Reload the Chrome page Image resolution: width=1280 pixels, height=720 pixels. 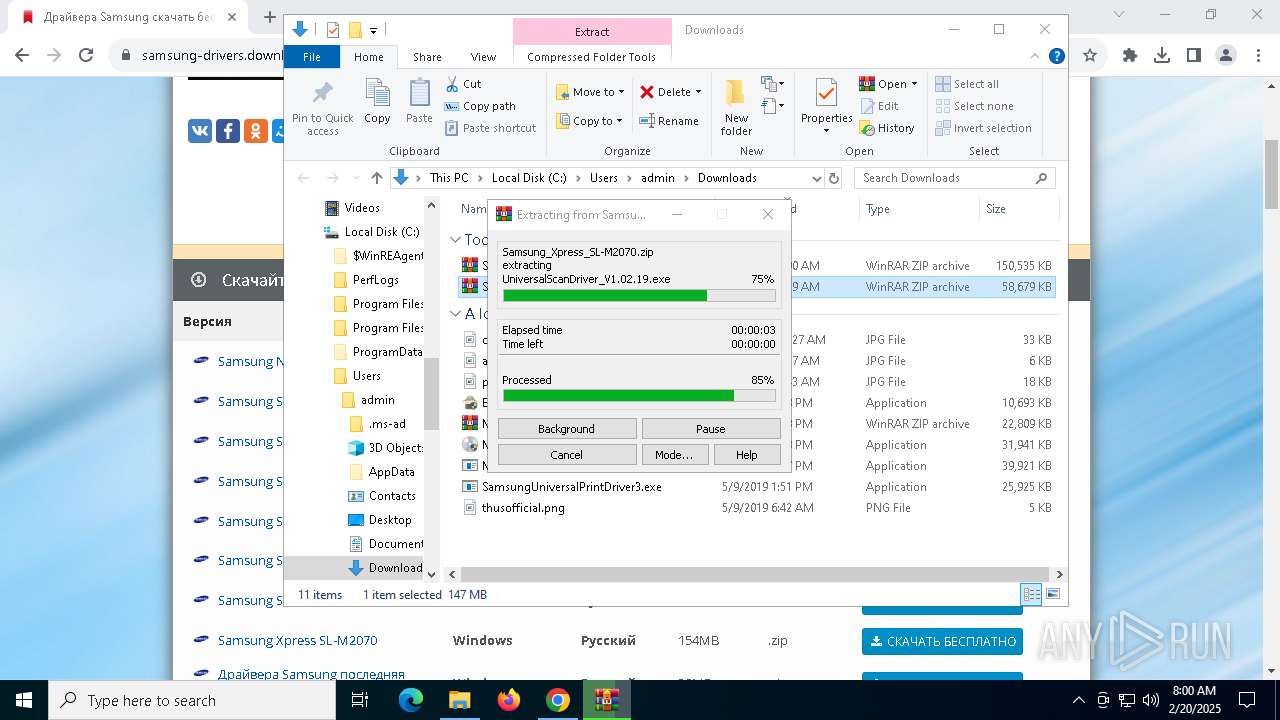pos(86,56)
